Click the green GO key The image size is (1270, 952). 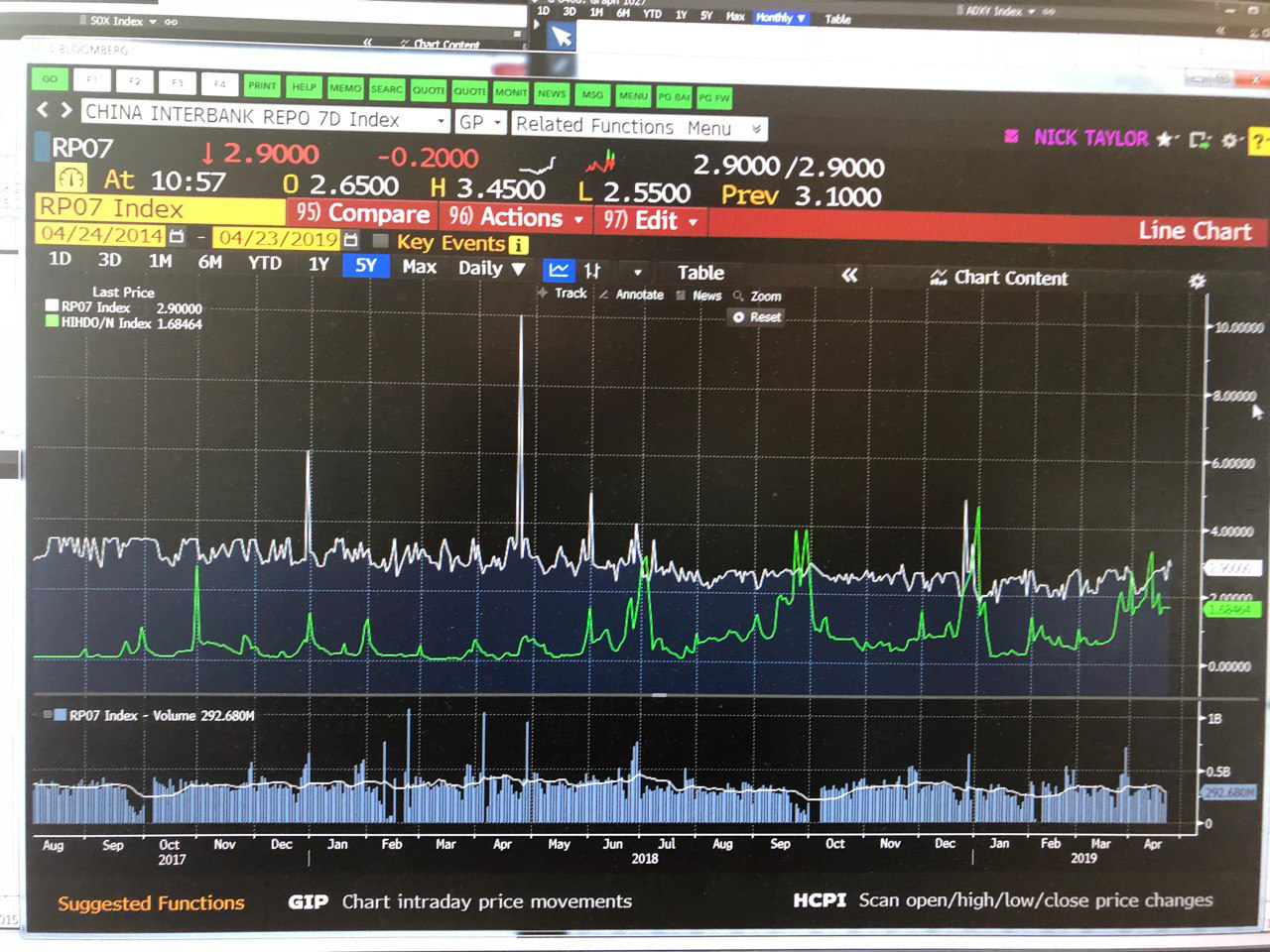[x=49, y=79]
